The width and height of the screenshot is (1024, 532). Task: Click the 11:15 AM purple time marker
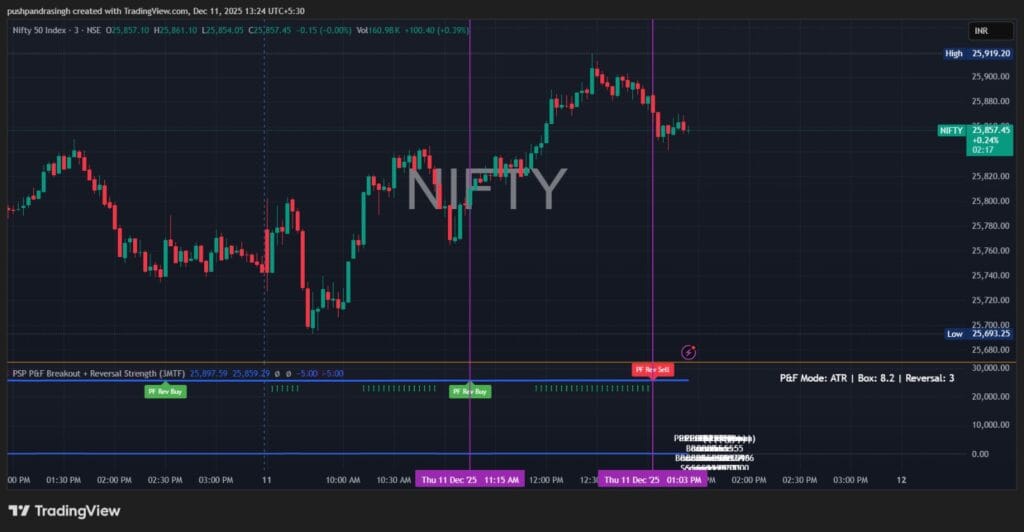pos(470,480)
